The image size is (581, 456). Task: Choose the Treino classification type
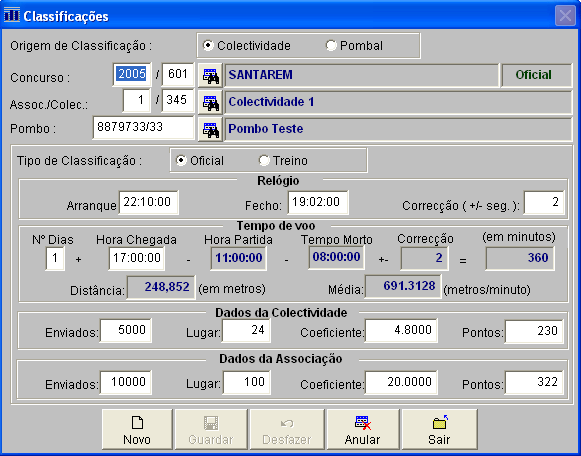pos(264,160)
